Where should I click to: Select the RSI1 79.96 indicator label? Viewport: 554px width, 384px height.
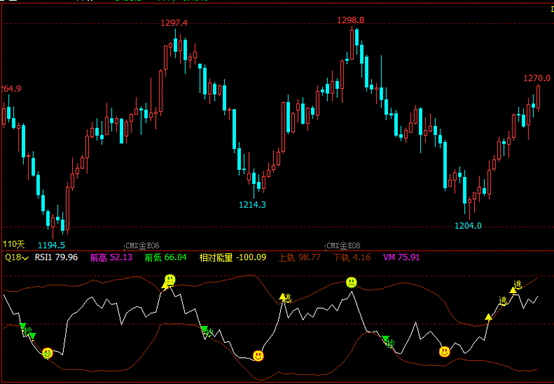click(x=56, y=257)
